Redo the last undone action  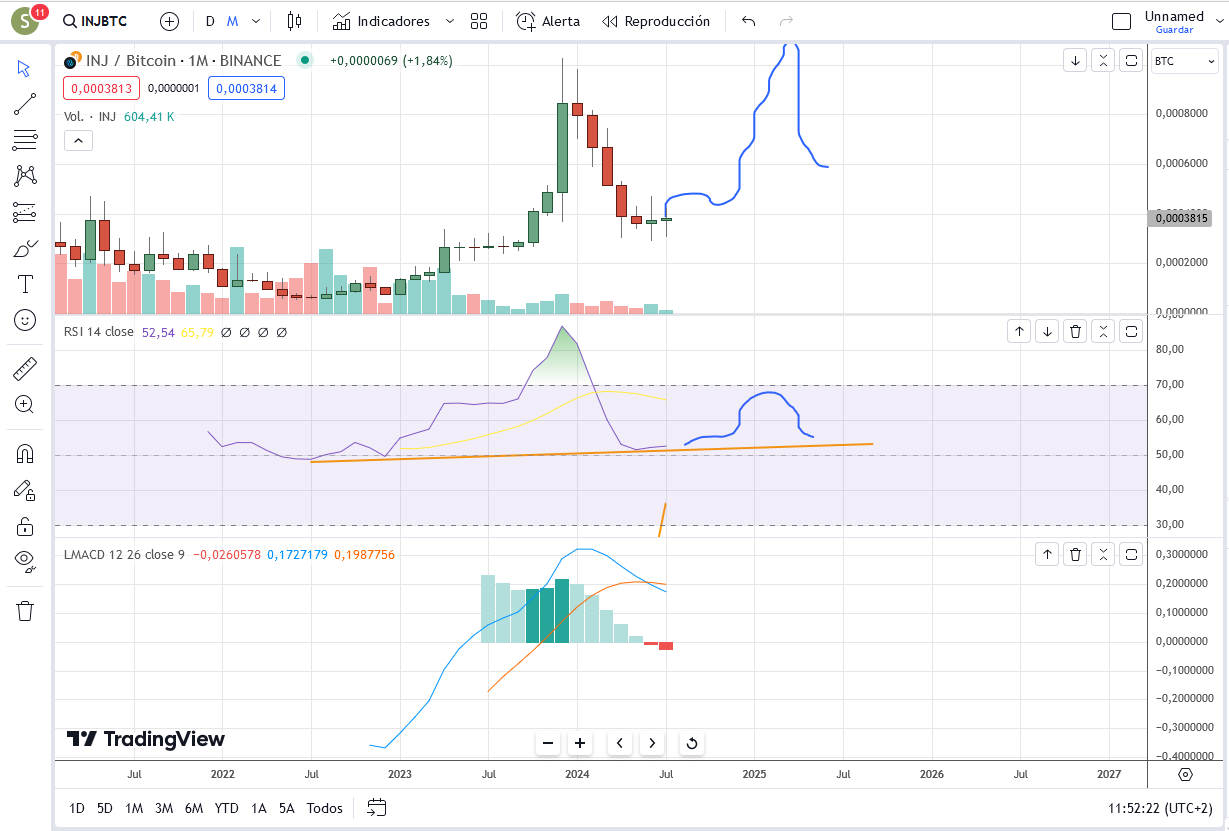coord(786,21)
